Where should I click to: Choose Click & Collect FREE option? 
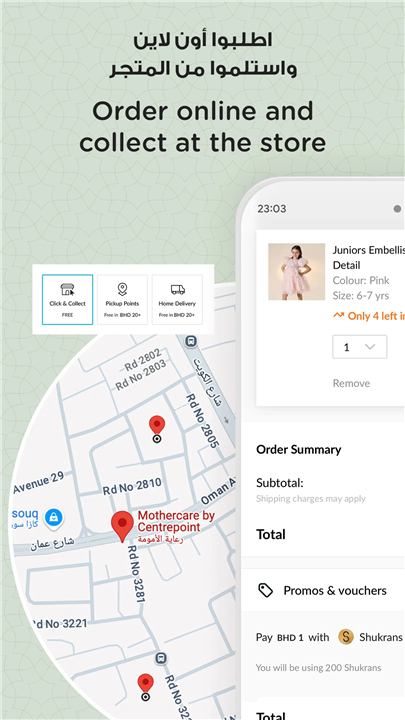click(68, 300)
